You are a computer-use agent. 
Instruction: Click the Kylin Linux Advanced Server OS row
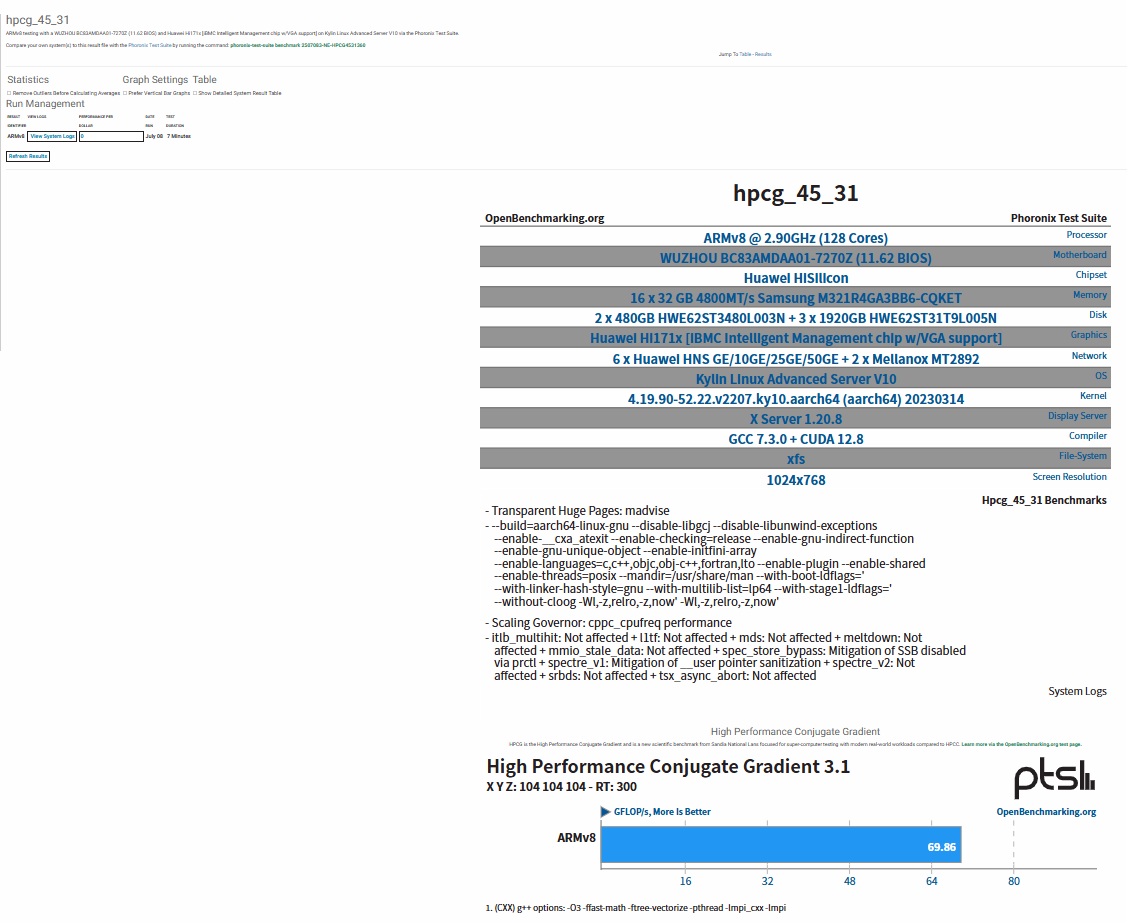(795, 379)
